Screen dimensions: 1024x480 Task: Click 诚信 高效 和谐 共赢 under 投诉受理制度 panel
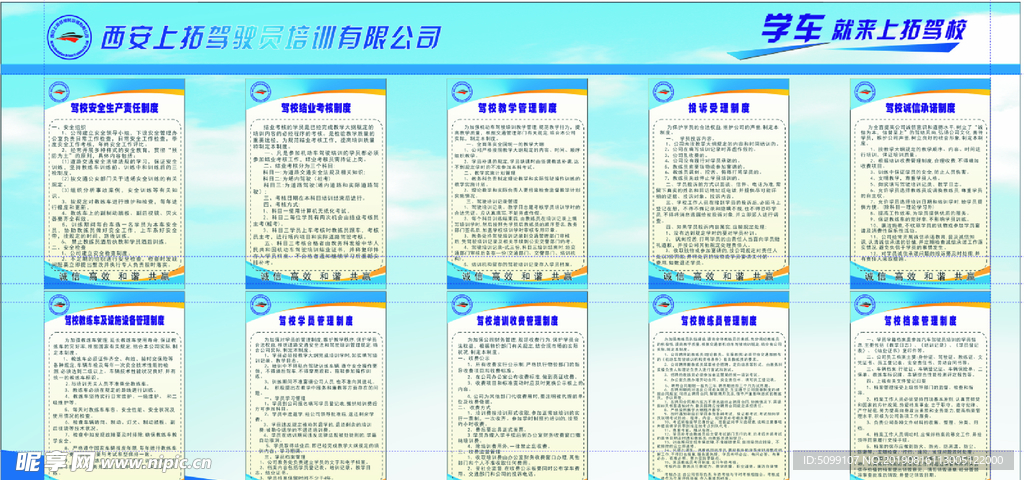719,277
